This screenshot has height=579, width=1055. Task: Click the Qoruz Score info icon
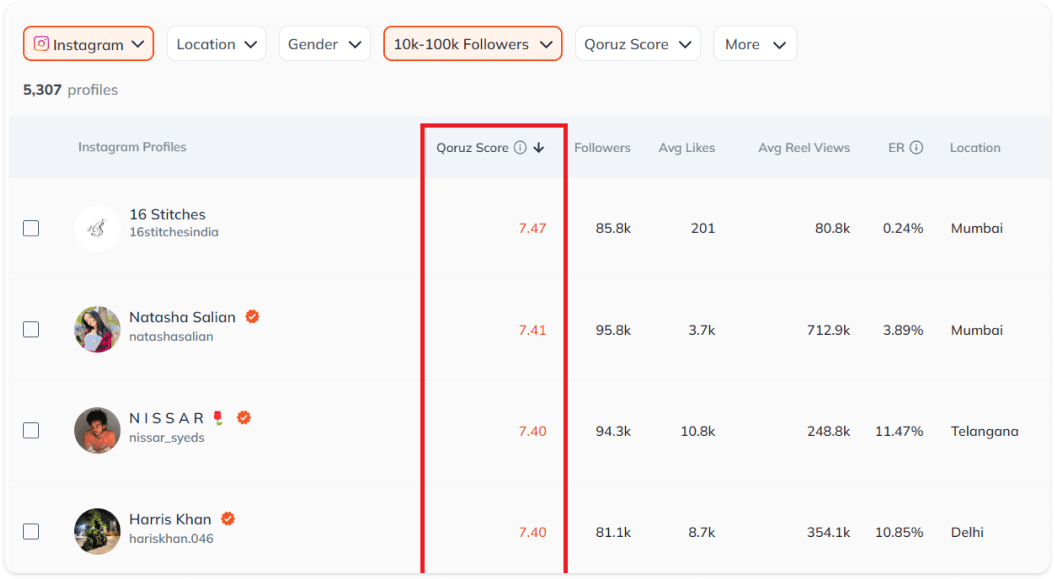[x=520, y=148]
